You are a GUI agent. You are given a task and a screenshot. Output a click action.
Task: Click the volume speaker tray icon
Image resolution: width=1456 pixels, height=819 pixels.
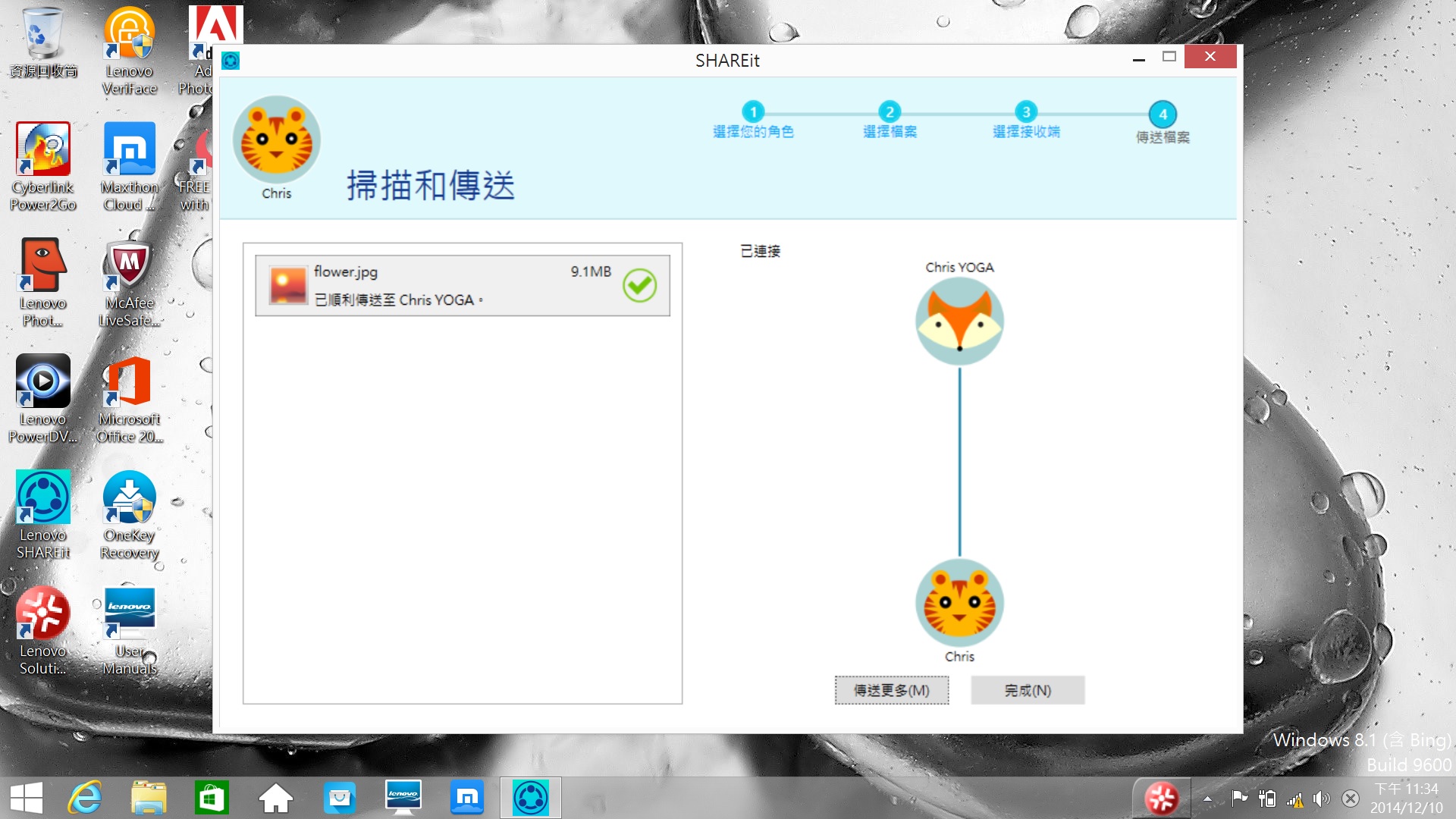1322,798
